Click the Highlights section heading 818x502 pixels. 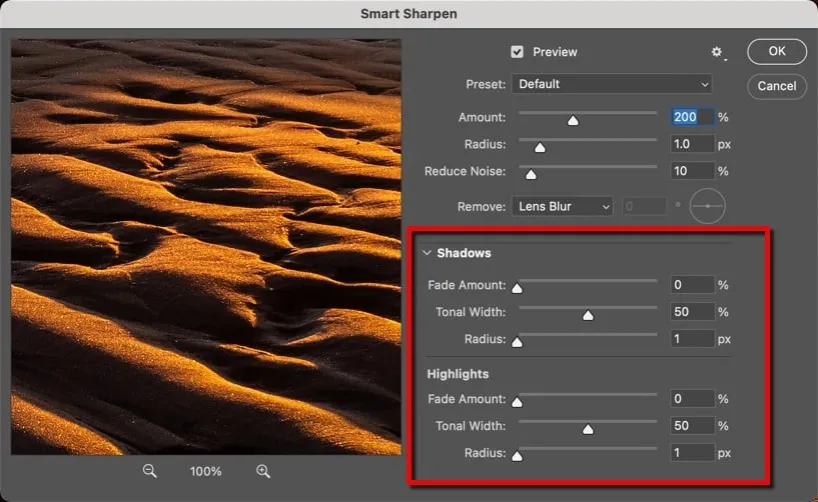point(458,374)
